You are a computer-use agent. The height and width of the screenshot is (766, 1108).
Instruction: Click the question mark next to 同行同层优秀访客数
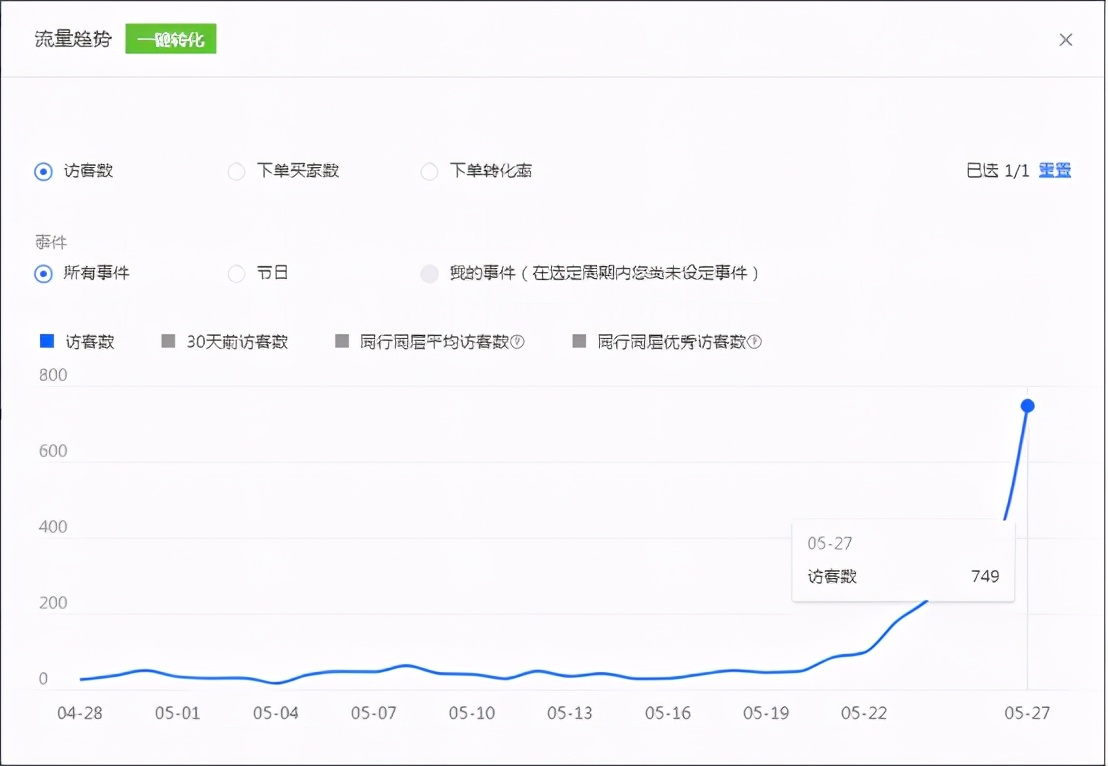point(755,341)
